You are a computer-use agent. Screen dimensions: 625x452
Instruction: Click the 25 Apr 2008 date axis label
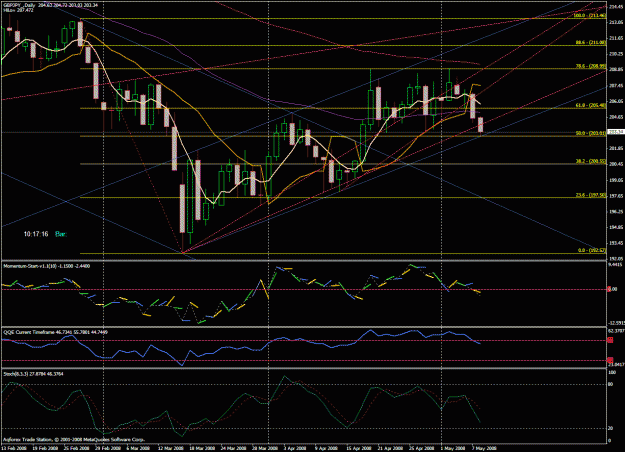(x=421, y=448)
